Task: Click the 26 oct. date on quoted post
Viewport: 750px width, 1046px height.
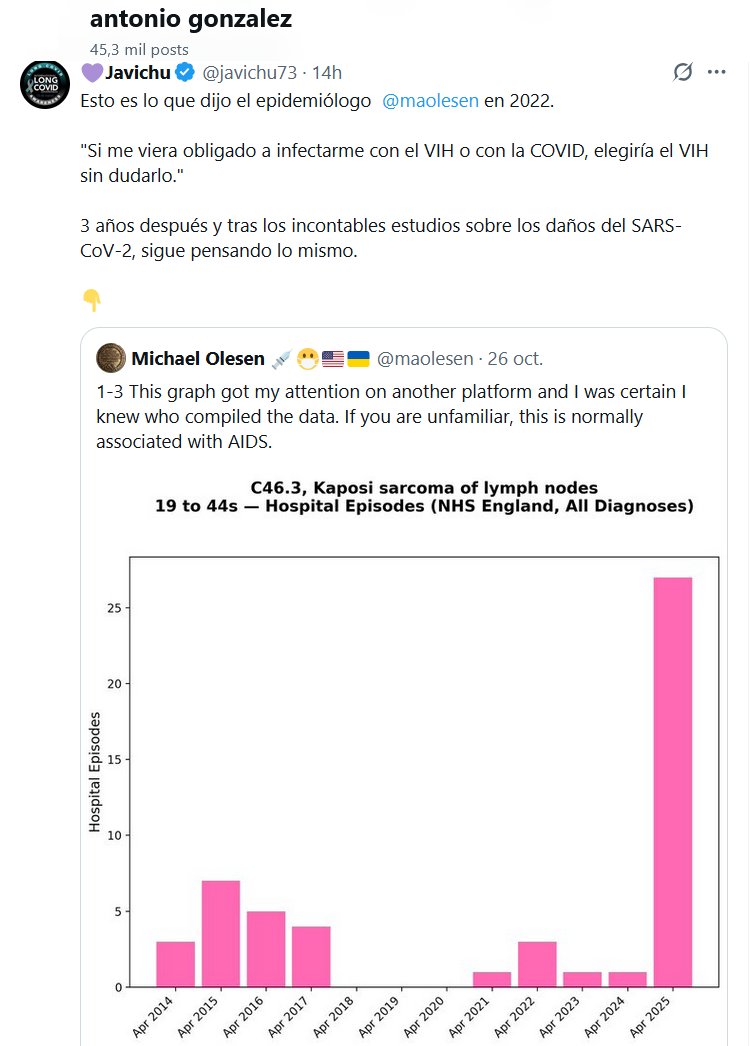Action: (515, 358)
